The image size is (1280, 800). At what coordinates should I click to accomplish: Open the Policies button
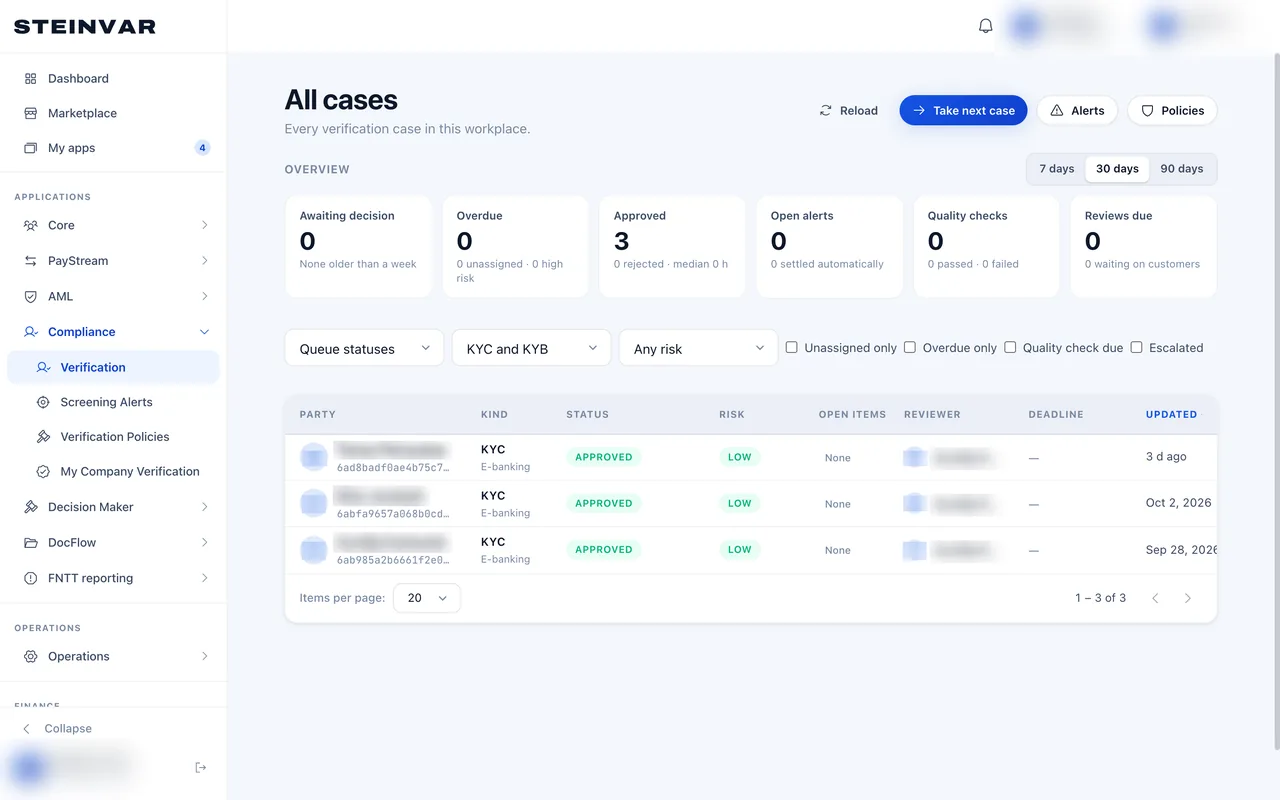[1172, 111]
